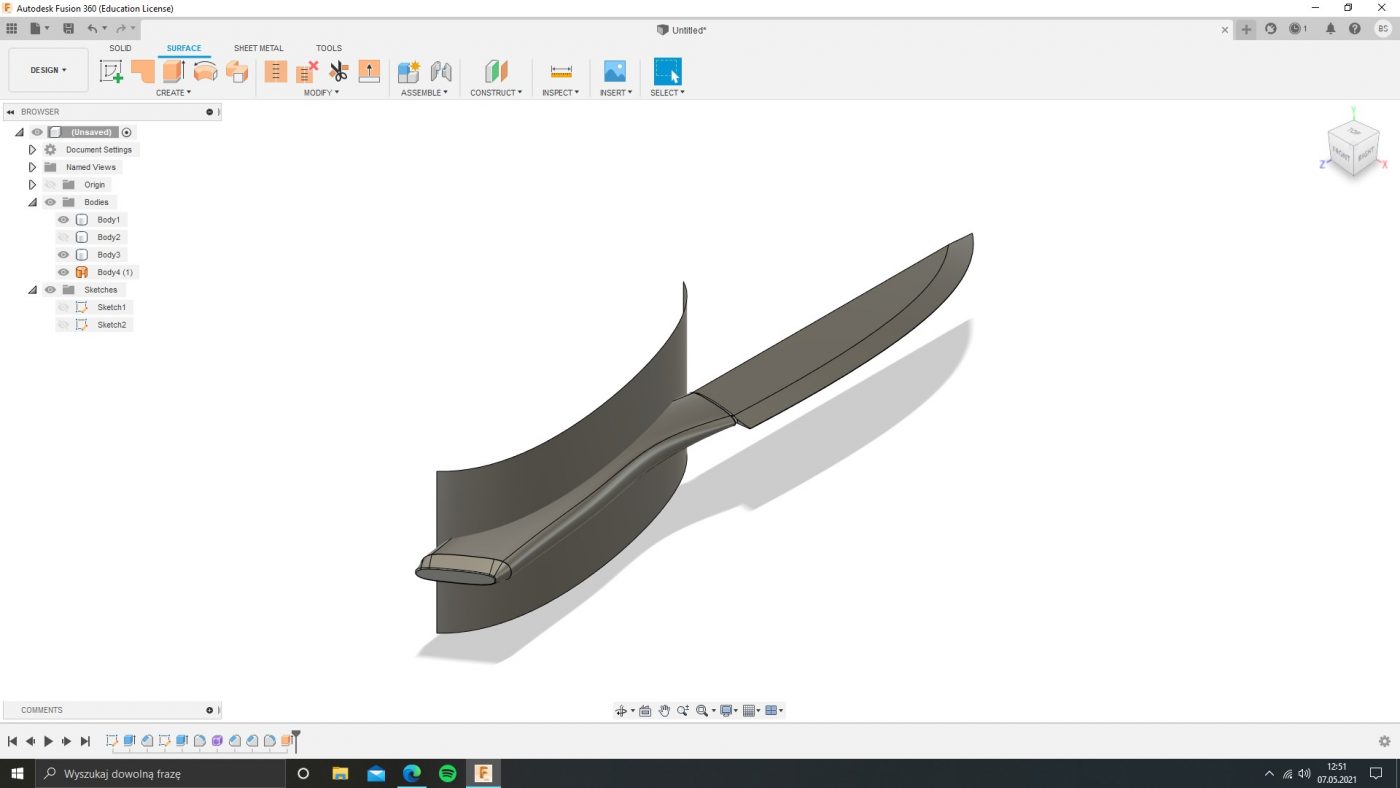Screen dimensions: 1400x788
Task: Click the timeline end marker
Action: click(296, 739)
